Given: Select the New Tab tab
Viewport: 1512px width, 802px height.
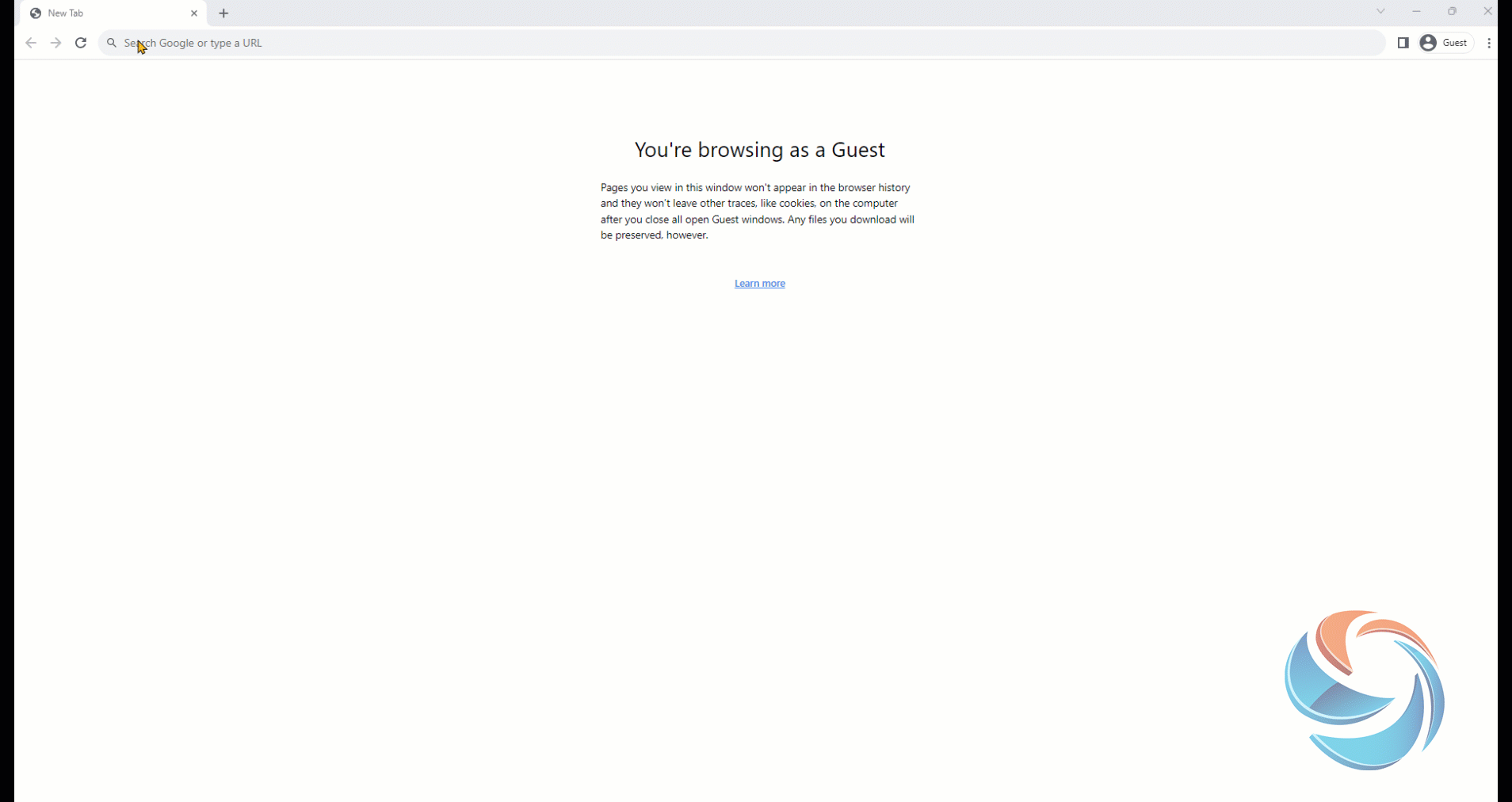Looking at the screenshot, I should pos(114,13).
